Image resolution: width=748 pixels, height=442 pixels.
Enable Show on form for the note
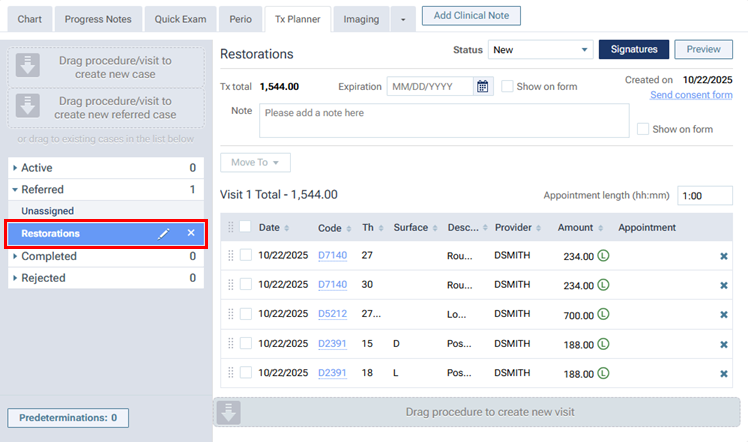[643, 129]
